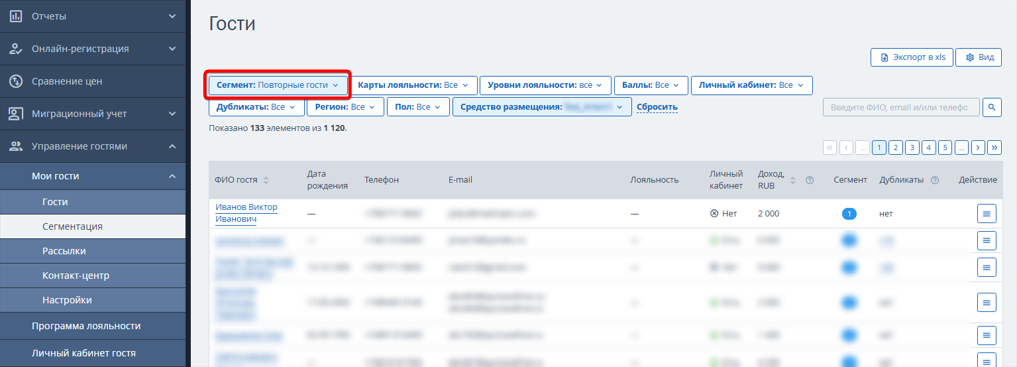The height and width of the screenshot is (367, 1017).
Task: Click the Вид button
Action: pyautogui.click(x=979, y=58)
